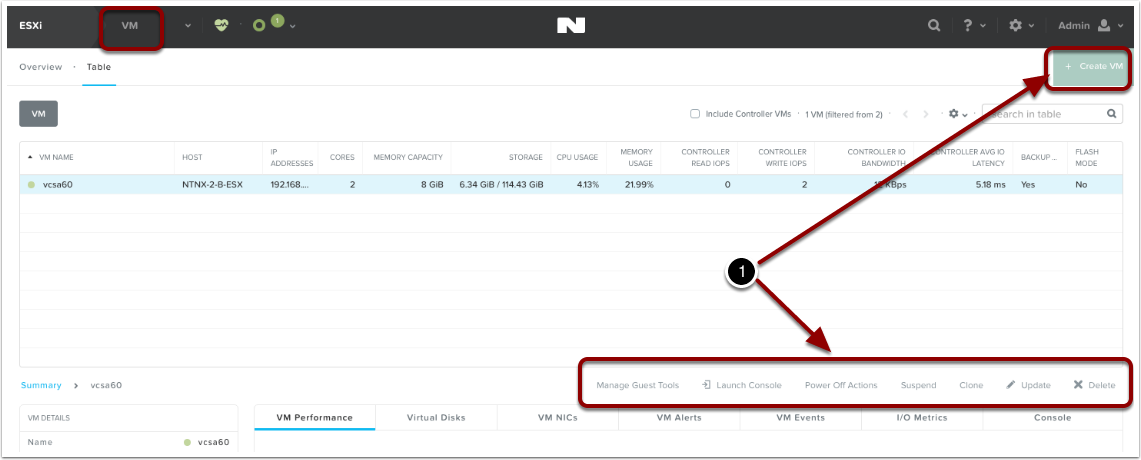The height and width of the screenshot is (460, 1141).
Task: Open the alerts circle indicator icon
Action: (260, 25)
